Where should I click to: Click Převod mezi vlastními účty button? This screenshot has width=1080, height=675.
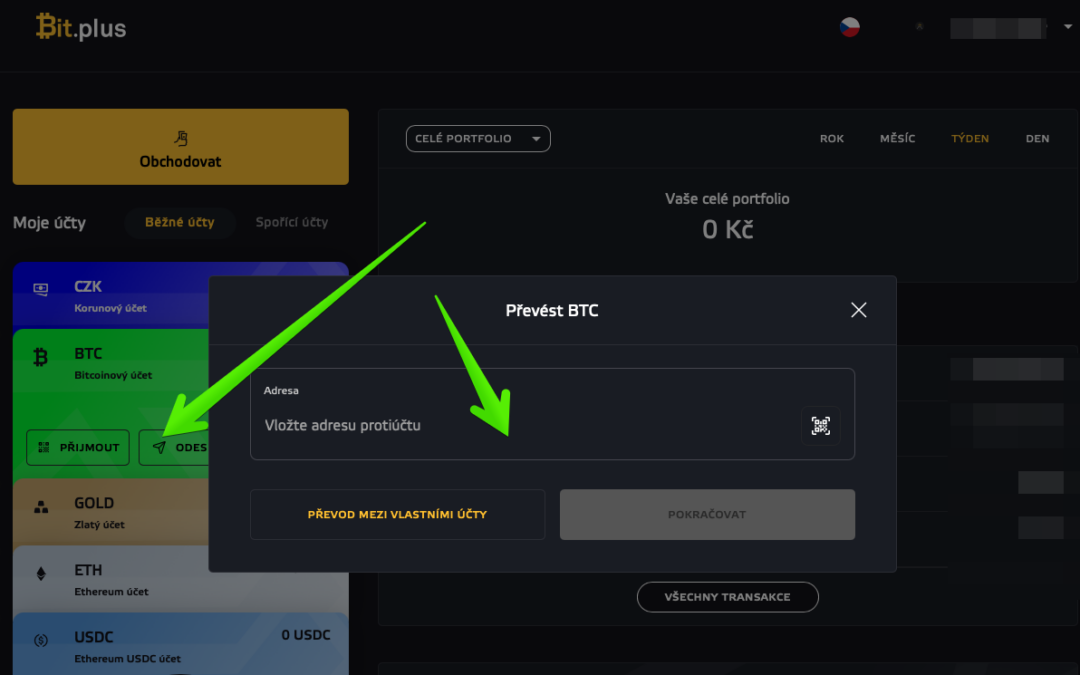coord(397,515)
